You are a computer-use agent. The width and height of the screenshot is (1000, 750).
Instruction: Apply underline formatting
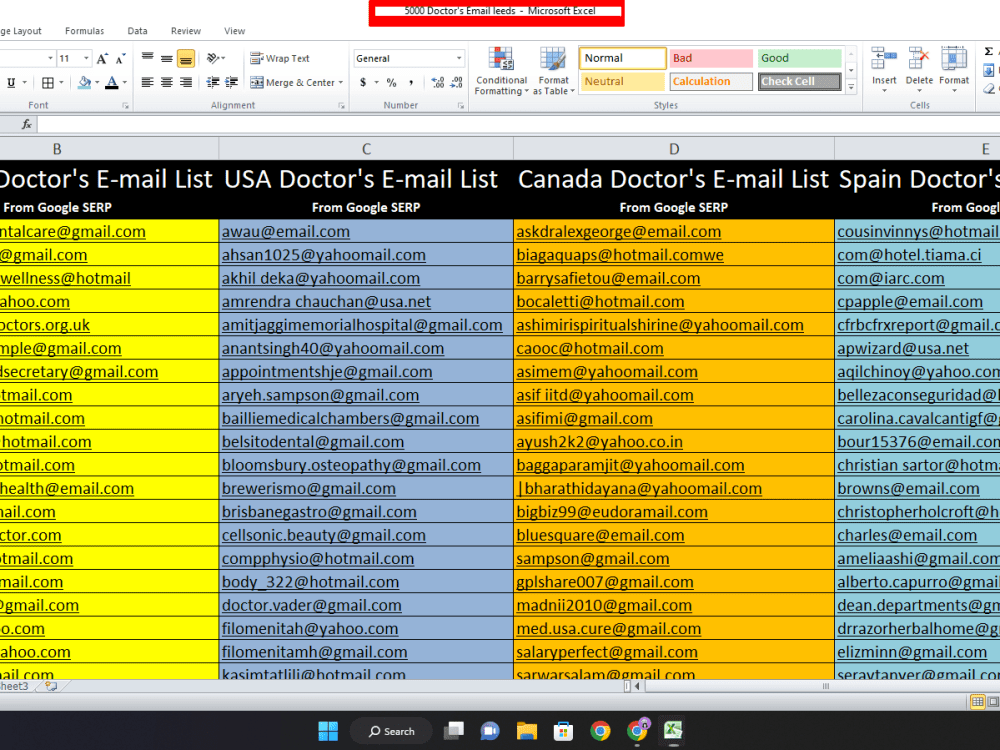[11, 82]
